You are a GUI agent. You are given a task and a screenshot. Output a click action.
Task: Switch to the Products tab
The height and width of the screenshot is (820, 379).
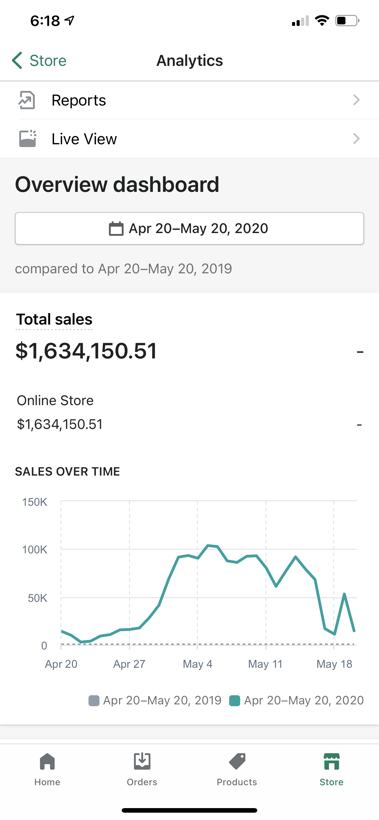coord(237,770)
